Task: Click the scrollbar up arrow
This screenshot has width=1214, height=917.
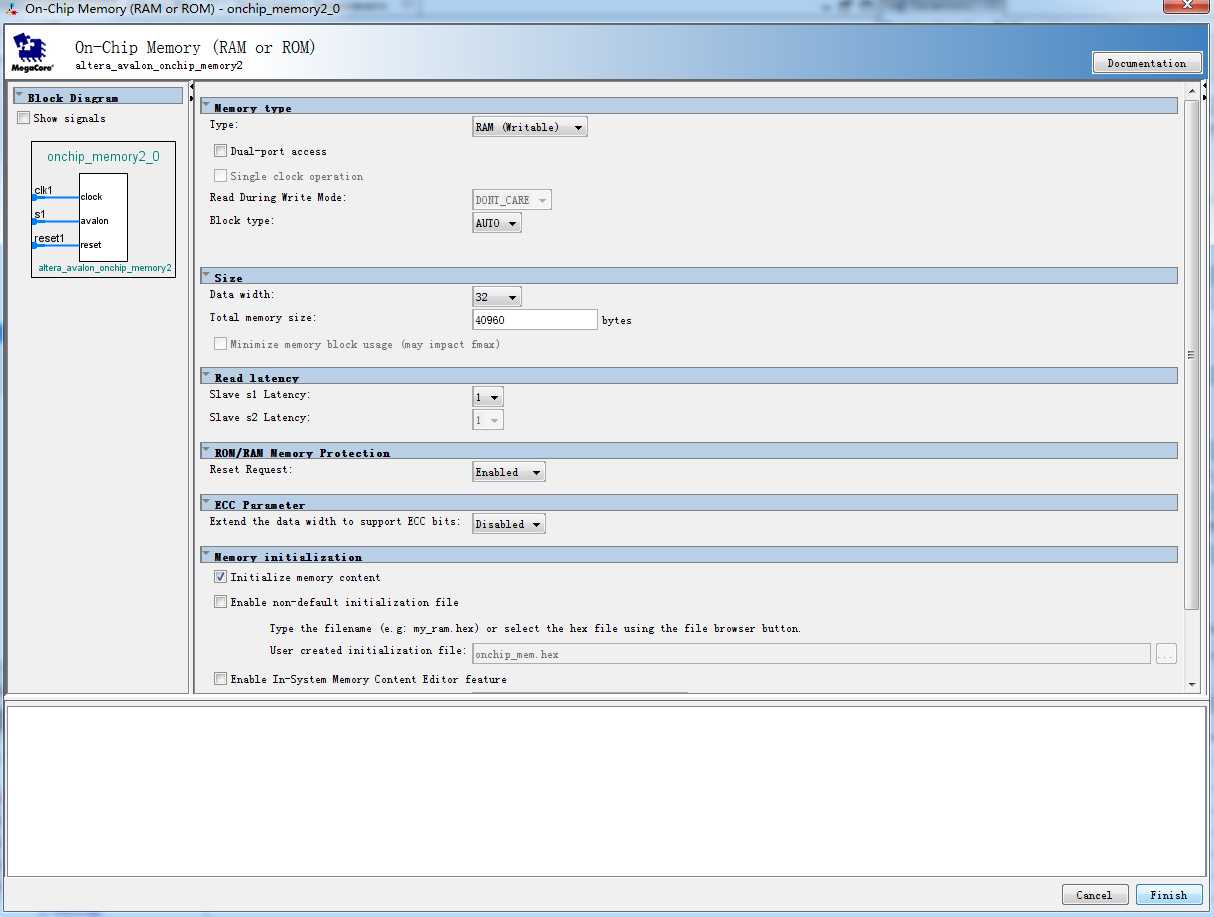Action: click(1191, 91)
